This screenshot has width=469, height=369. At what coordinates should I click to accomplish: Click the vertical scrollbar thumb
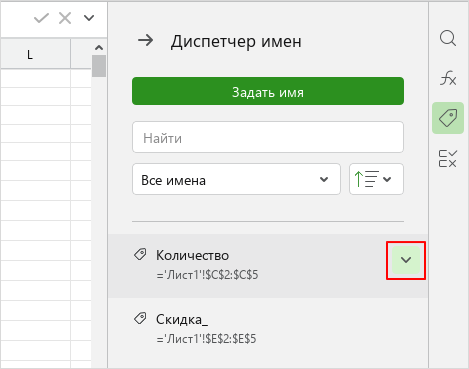[x=99, y=66]
